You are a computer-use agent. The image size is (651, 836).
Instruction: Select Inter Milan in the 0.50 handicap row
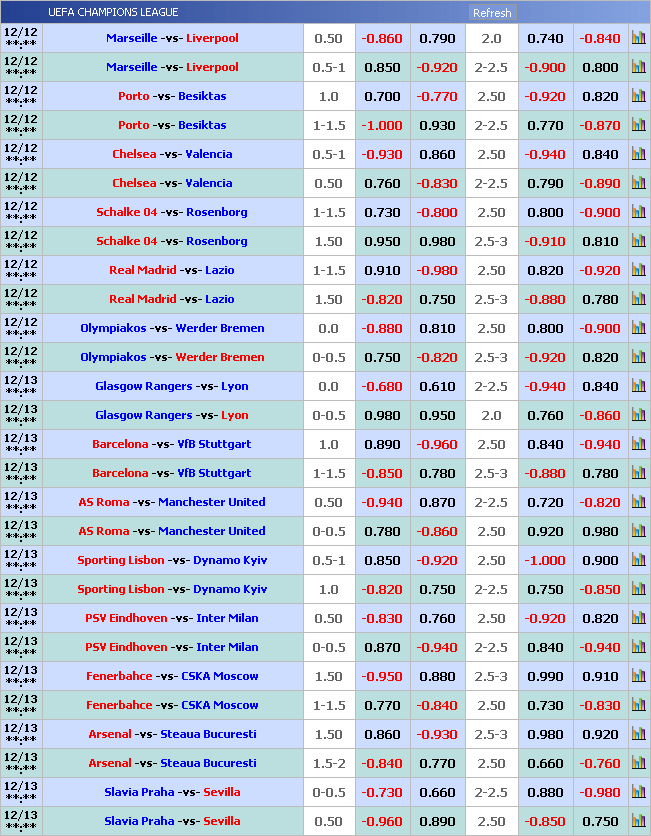(227, 619)
